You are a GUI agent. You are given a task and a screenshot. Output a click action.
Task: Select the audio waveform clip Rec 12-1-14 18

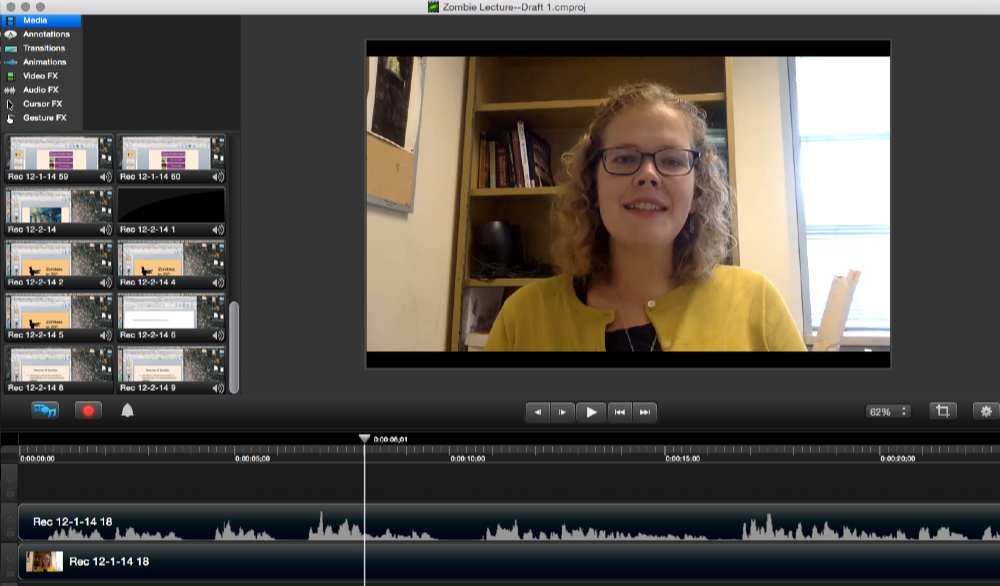[509, 522]
